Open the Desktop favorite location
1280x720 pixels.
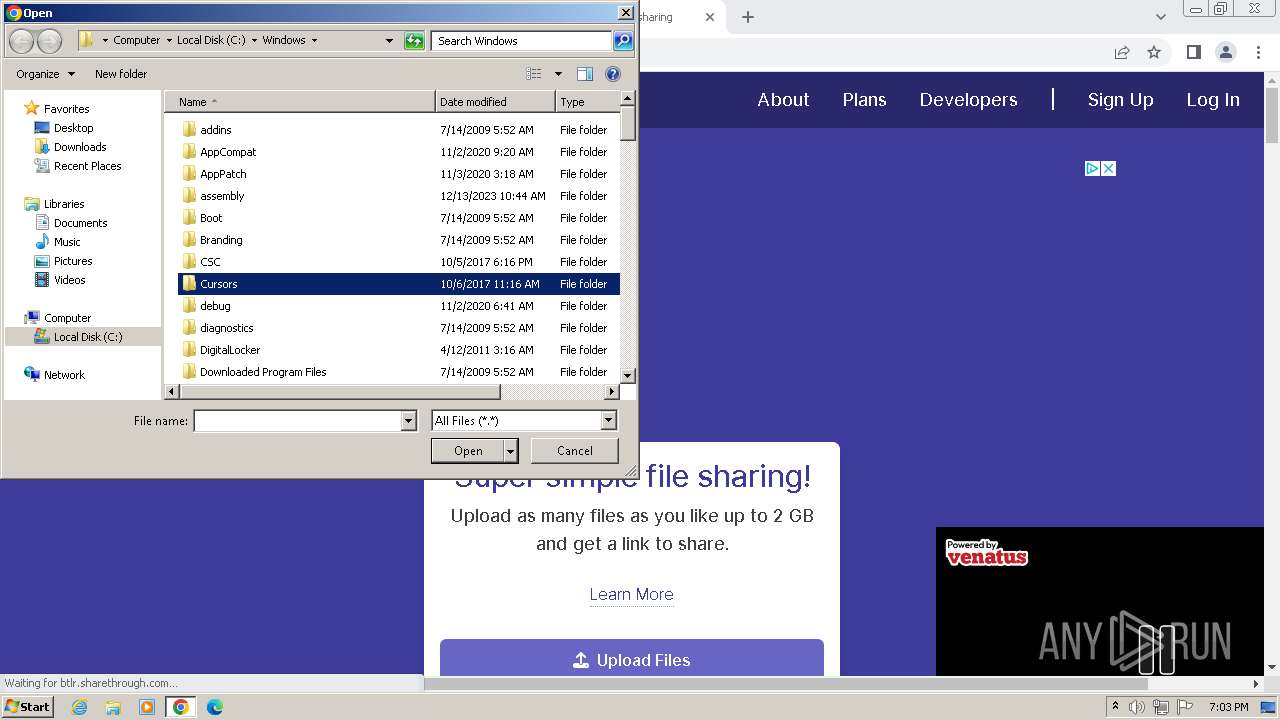pyautogui.click(x=73, y=128)
